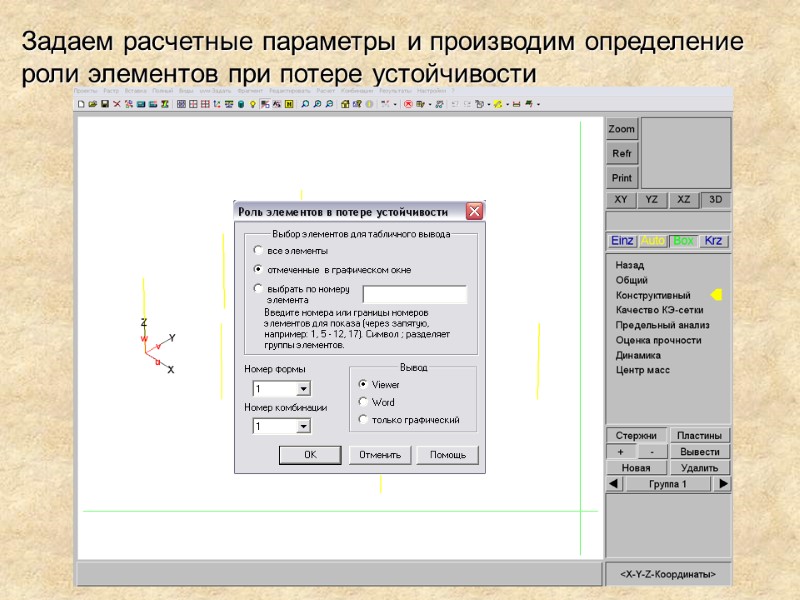Click the yellow coin icon right of the house

click(x=369, y=104)
